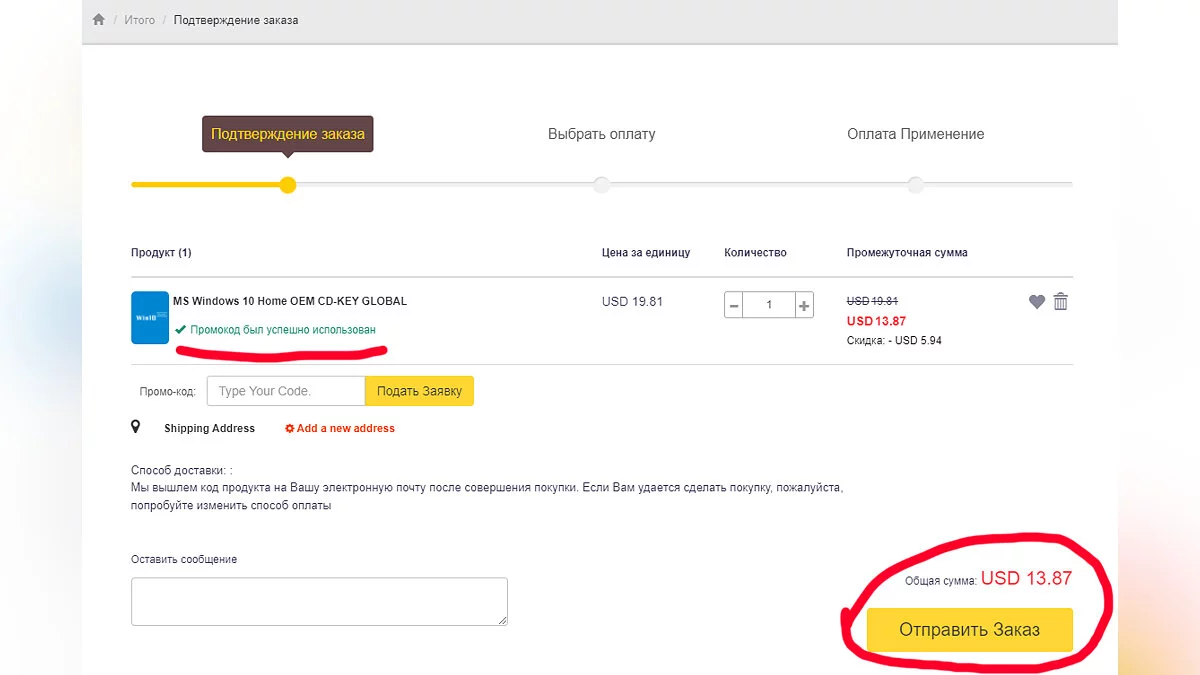This screenshot has height=675, width=1200.
Task: Open Итого breadcrumb link
Action: coord(140,20)
